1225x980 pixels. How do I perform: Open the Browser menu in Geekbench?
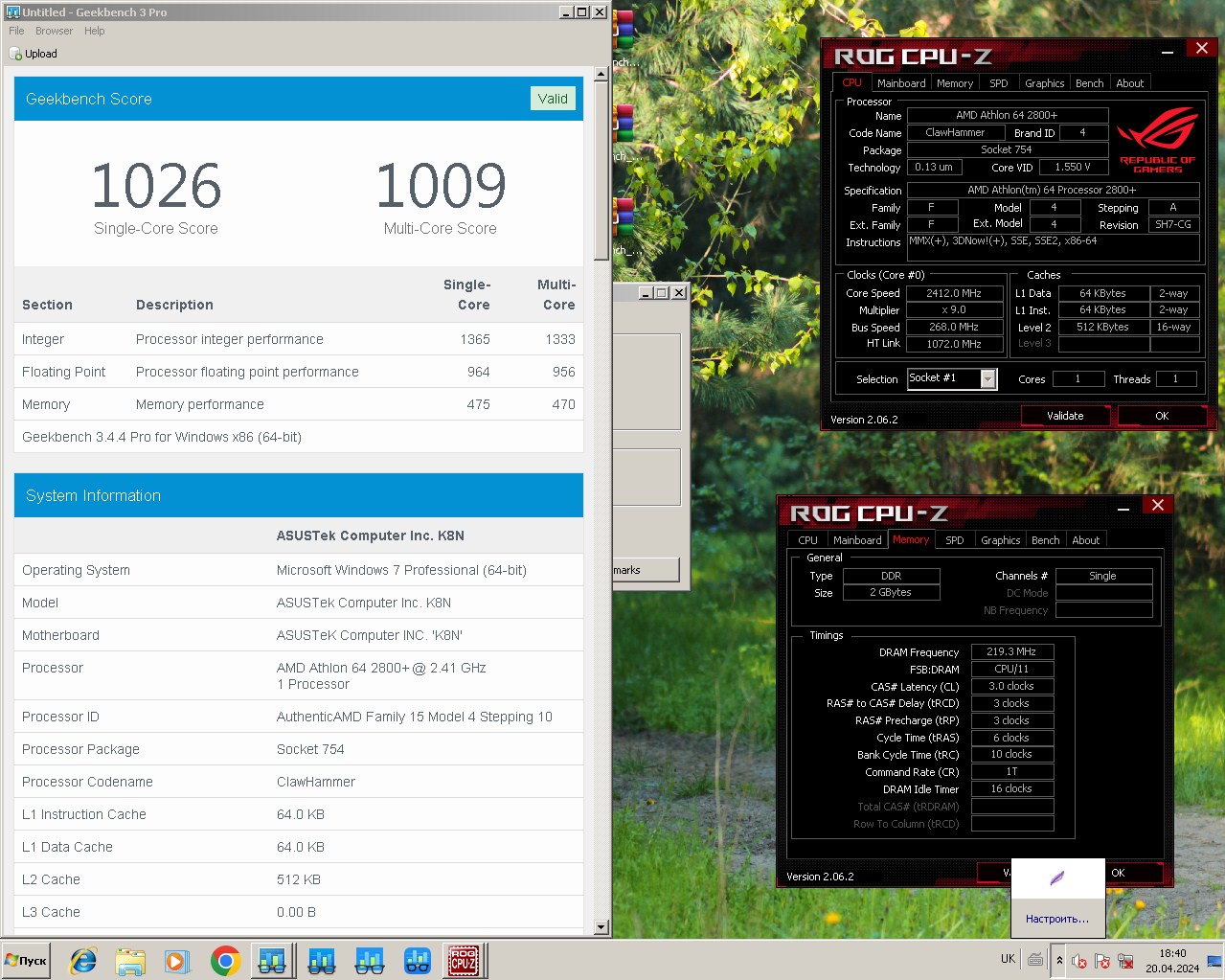tap(54, 31)
